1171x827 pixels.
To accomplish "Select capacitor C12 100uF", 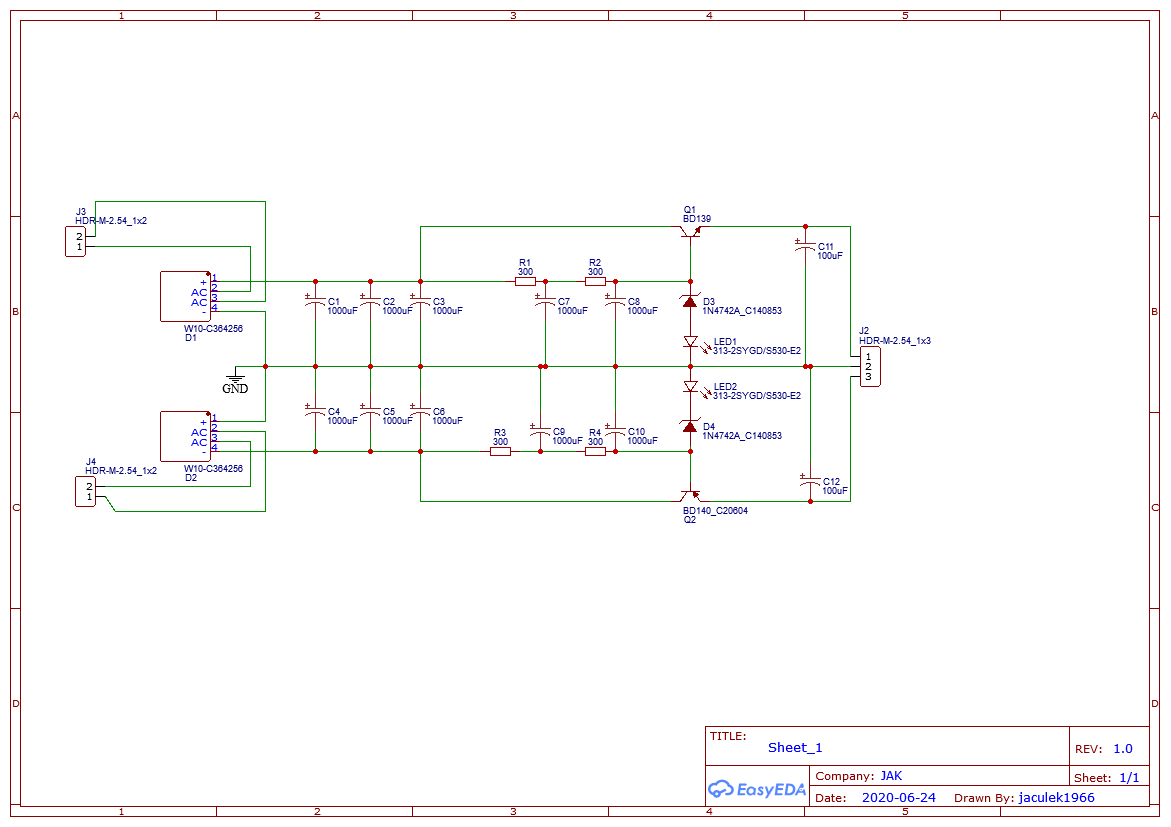I will (x=810, y=483).
